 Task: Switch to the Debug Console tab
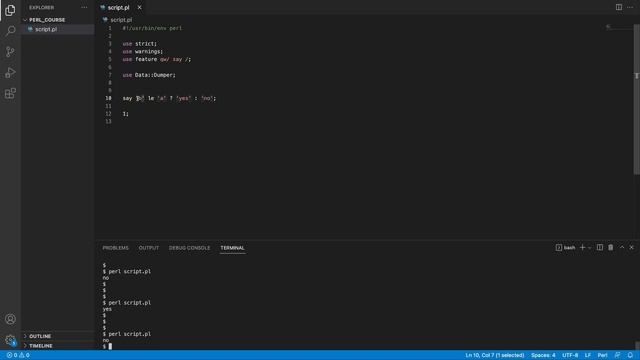pos(189,248)
